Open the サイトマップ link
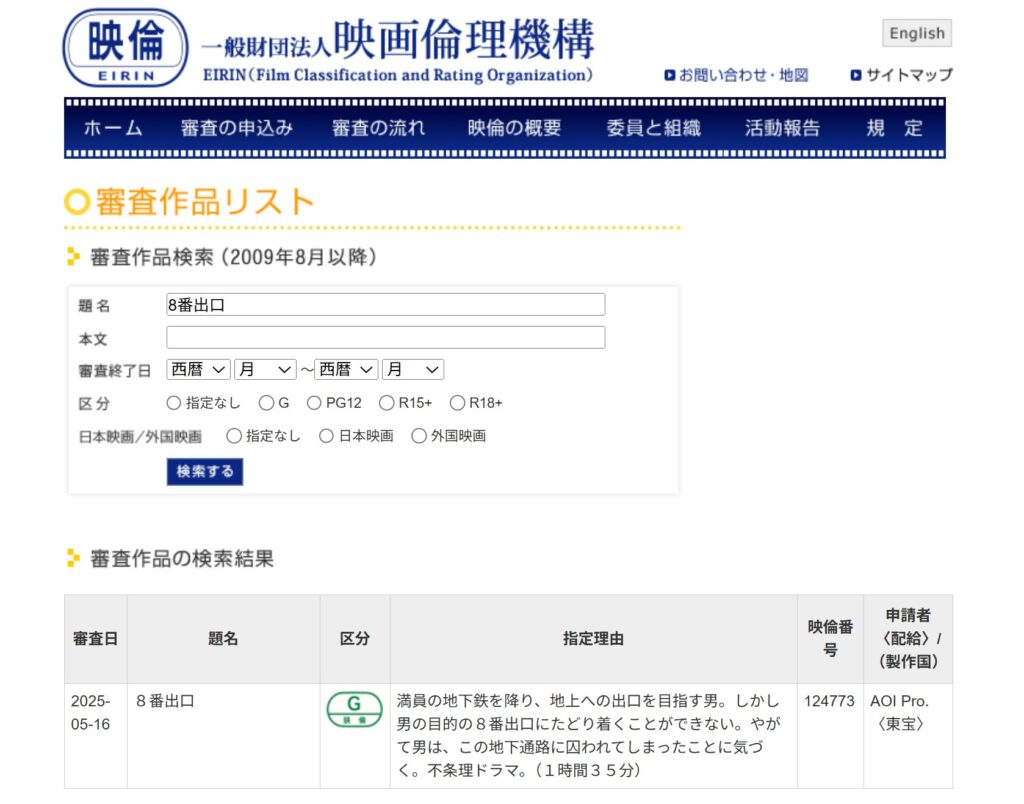This screenshot has height=804, width=1024. (909, 75)
